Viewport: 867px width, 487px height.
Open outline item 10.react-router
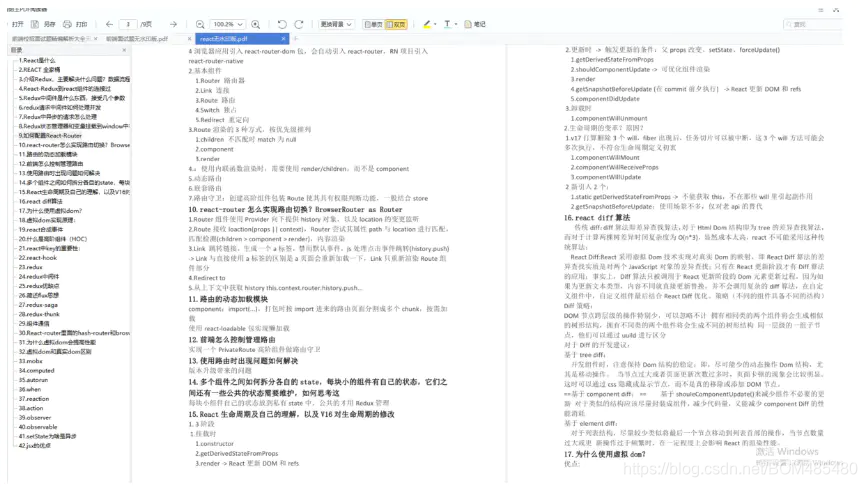click(74, 145)
